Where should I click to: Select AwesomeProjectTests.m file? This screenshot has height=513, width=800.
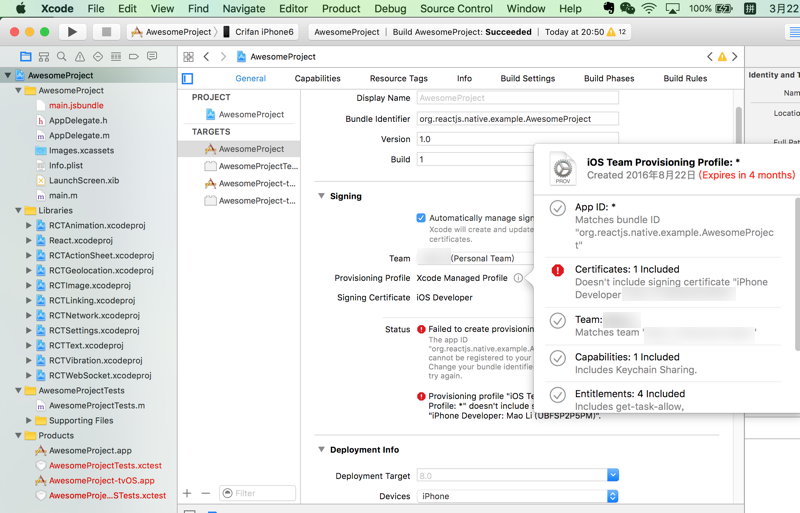point(96,405)
